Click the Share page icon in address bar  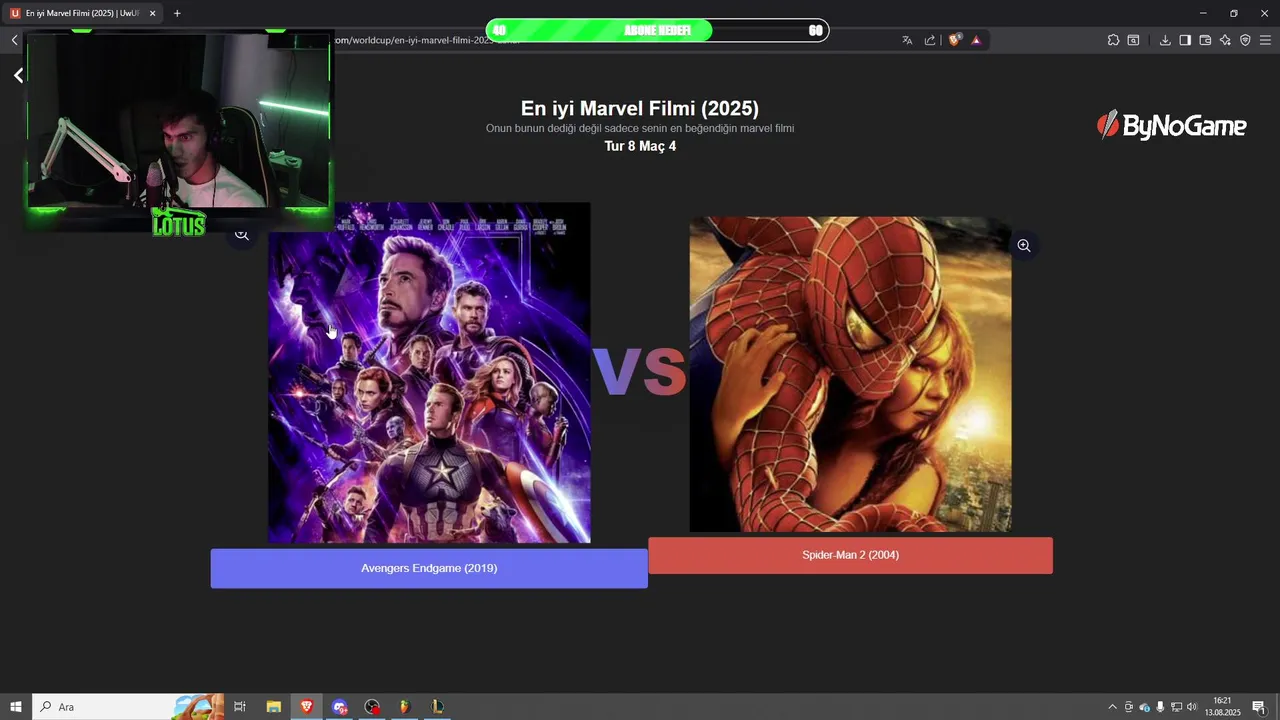pyautogui.click(x=930, y=40)
